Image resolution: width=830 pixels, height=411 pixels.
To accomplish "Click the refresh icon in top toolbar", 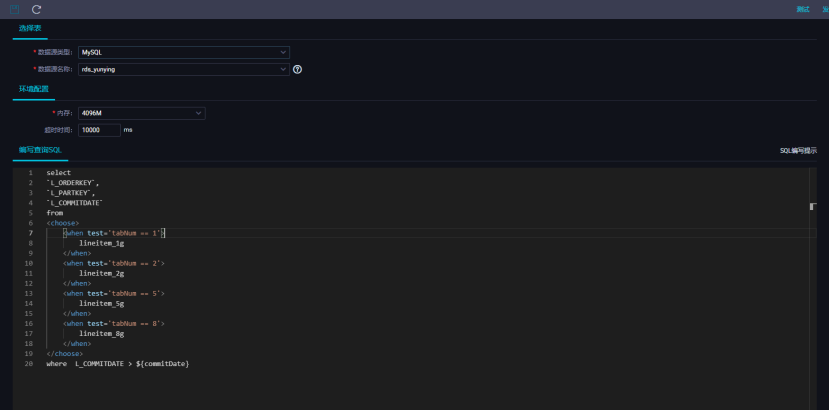I will [37, 9].
